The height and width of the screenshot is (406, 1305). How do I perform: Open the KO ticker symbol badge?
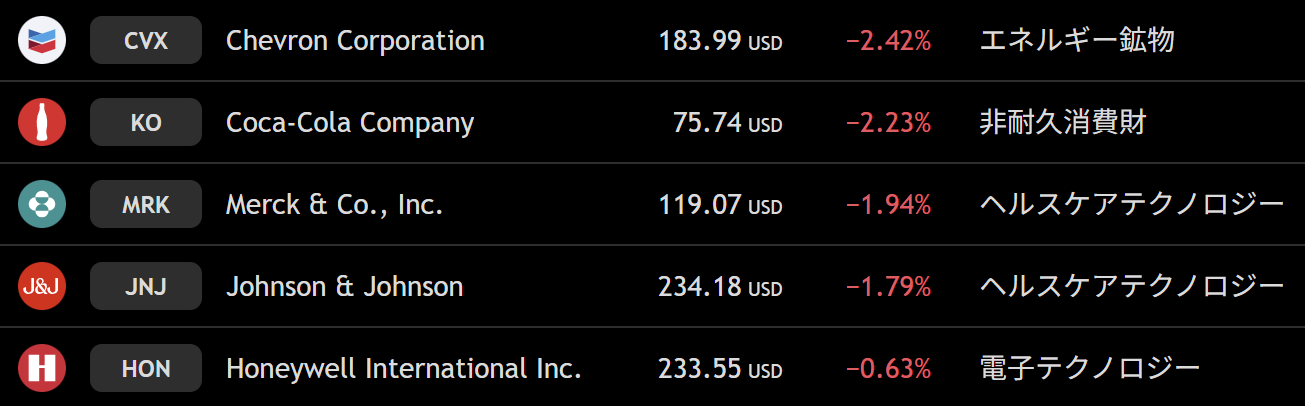click(x=146, y=123)
